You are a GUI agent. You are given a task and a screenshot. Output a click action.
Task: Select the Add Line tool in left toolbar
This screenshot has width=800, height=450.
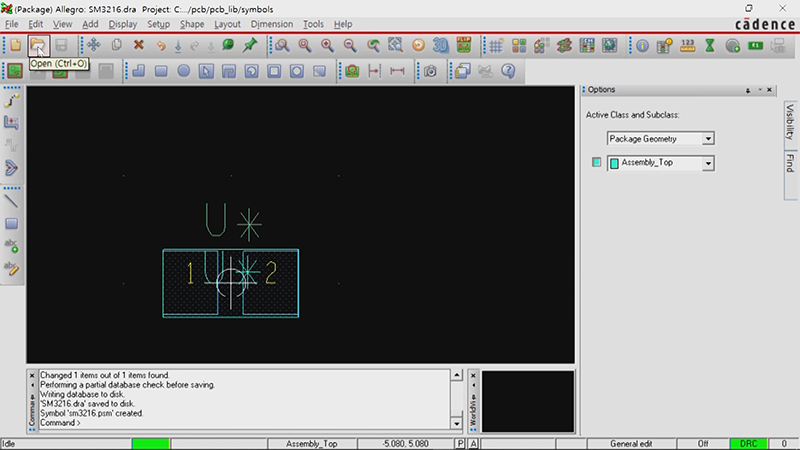coord(11,202)
